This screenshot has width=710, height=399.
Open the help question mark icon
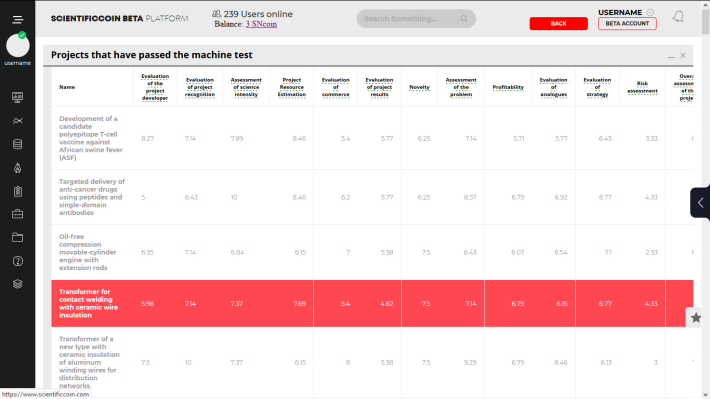(x=18, y=261)
